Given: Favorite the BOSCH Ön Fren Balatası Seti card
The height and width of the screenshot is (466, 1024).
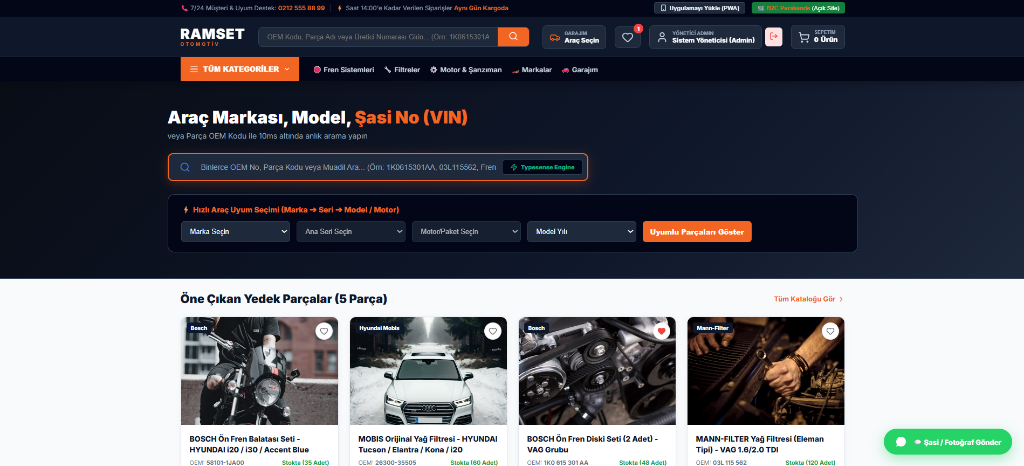Looking at the screenshot, I should [x=324, y=332].
